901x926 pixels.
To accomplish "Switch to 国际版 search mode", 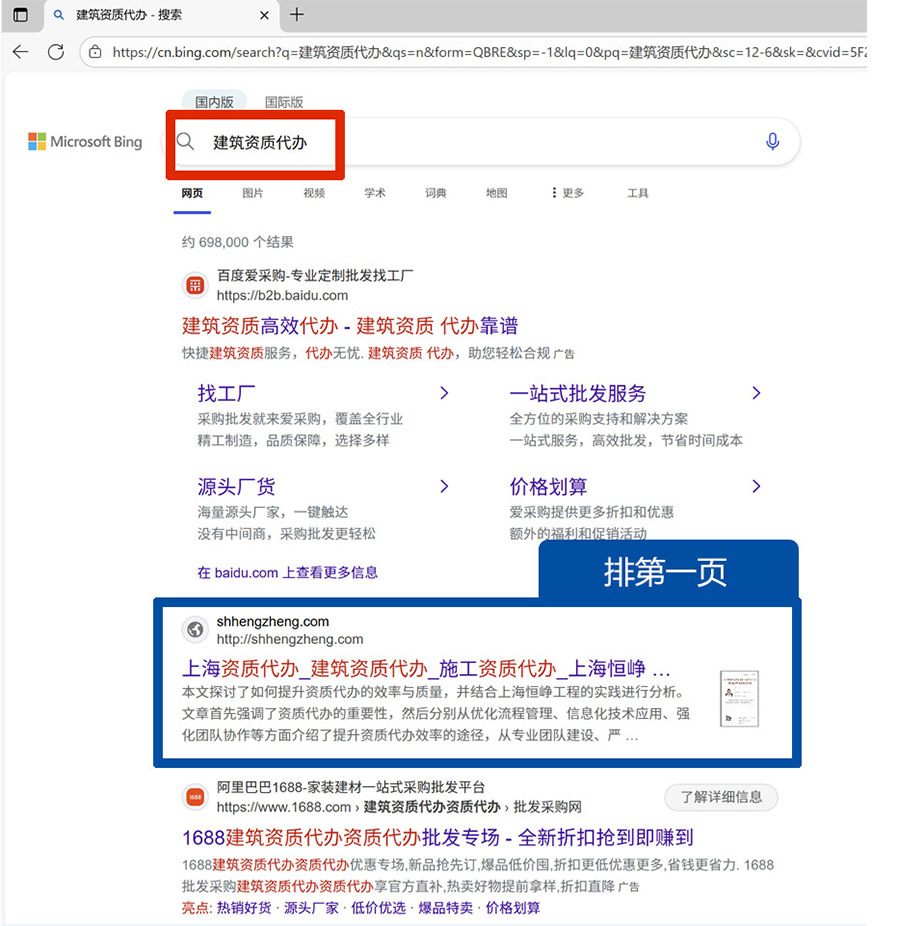I will coord(284,102).
